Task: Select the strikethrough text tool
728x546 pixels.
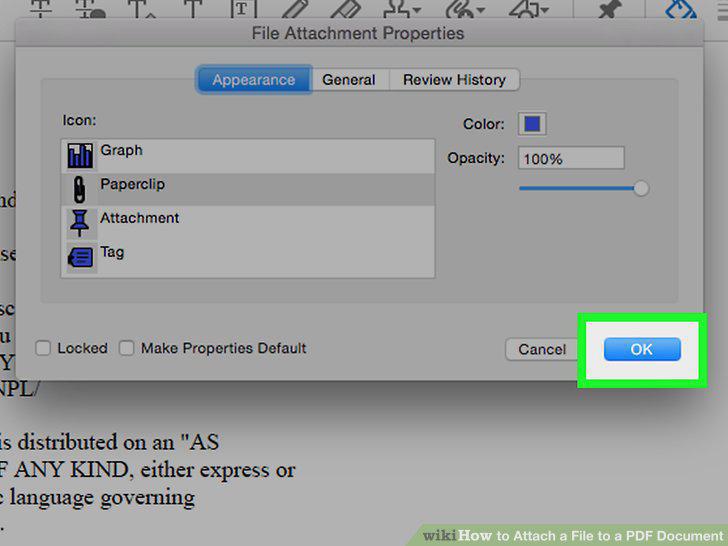Action: click(41, 9)
